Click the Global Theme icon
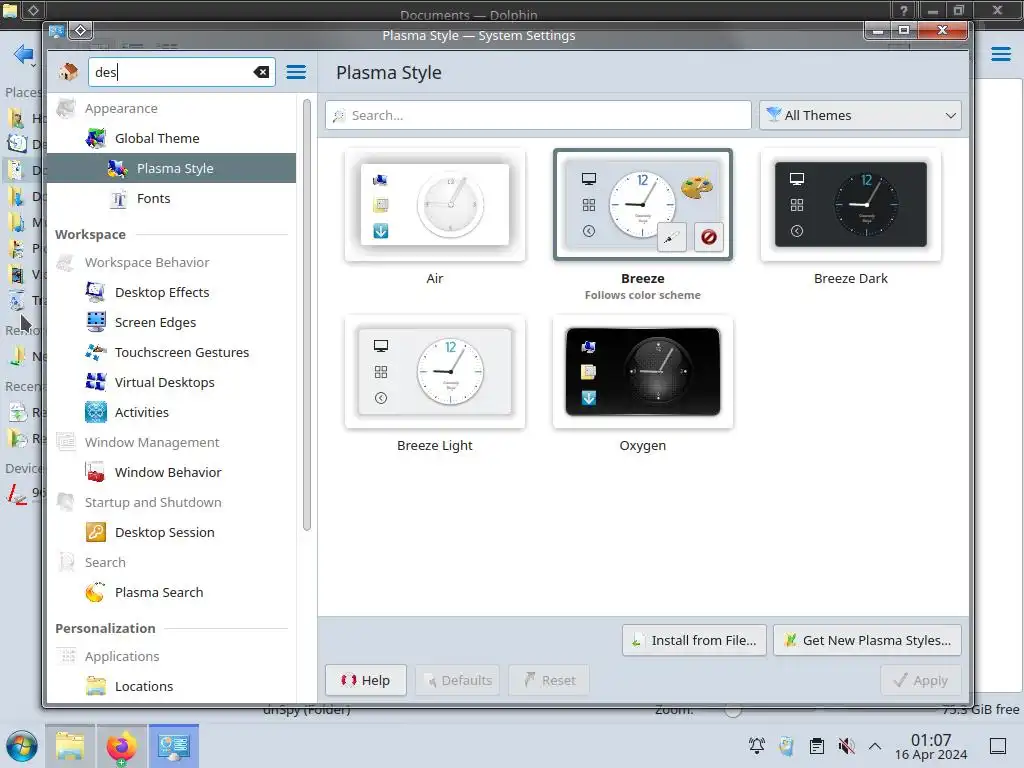Image resolution: width=1024 pixels, height=768 pixels. (96, 138)
